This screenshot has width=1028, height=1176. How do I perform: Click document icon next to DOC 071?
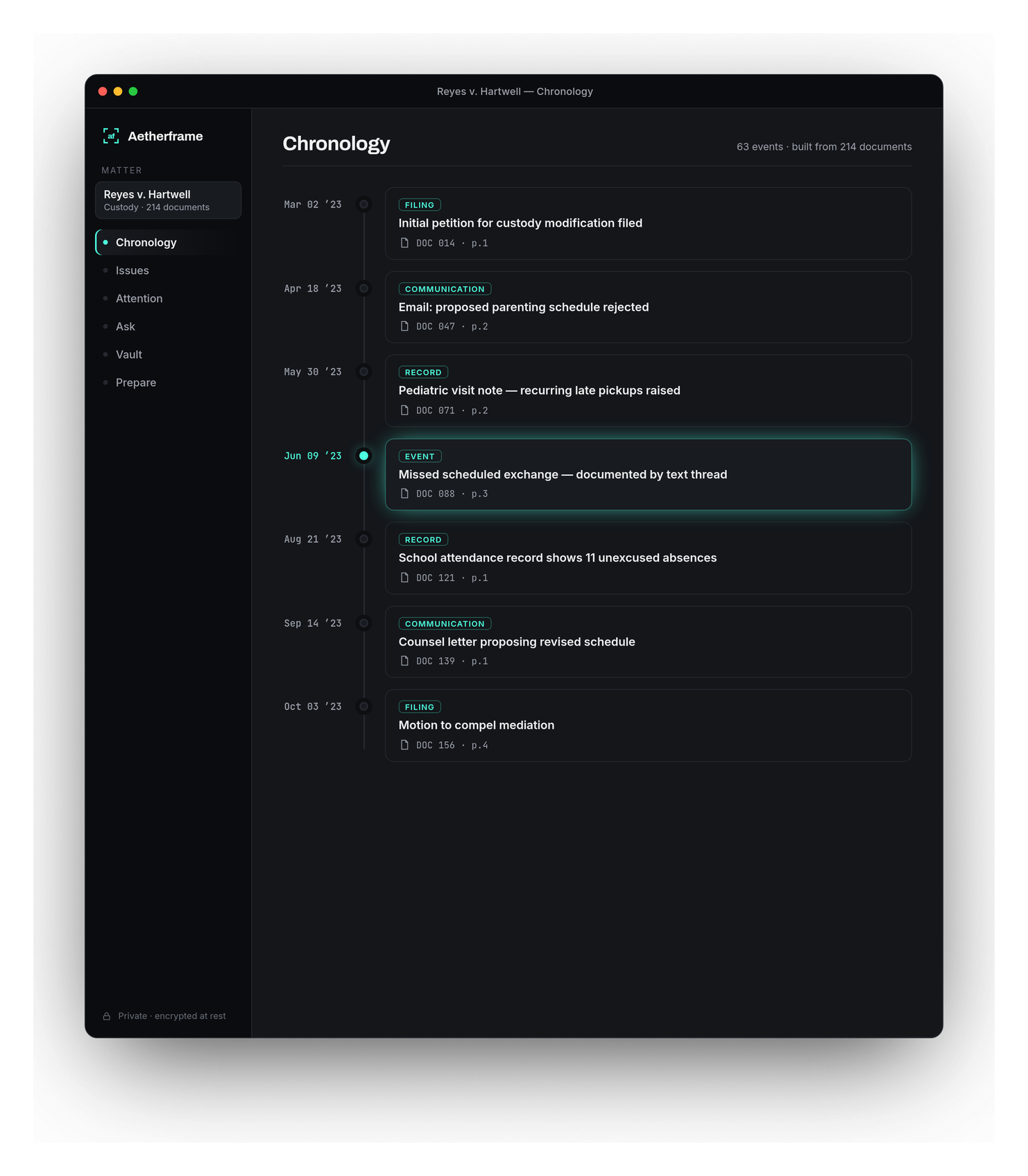404,410
